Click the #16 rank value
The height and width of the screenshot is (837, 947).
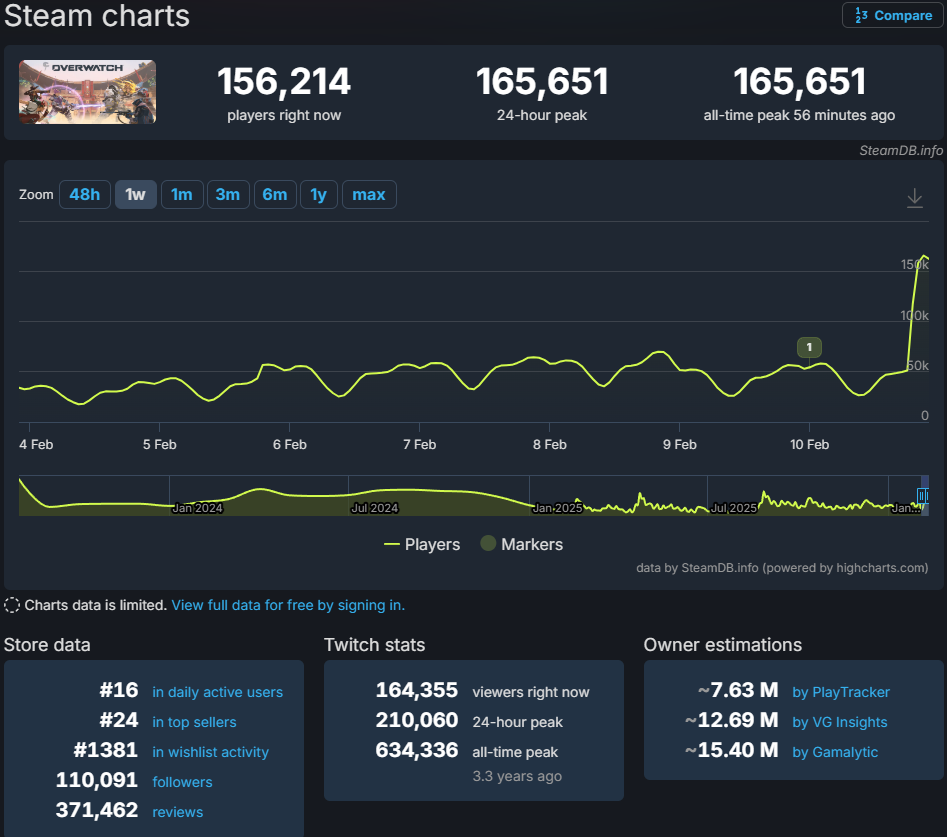[x=119, y=690]
